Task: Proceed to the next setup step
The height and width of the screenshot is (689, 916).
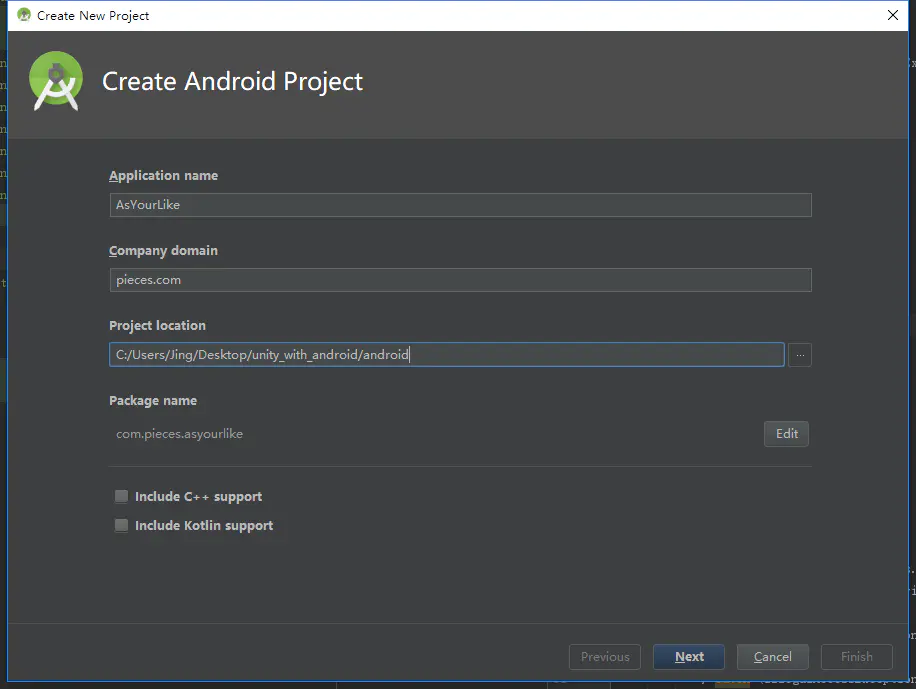Action: 688,657
